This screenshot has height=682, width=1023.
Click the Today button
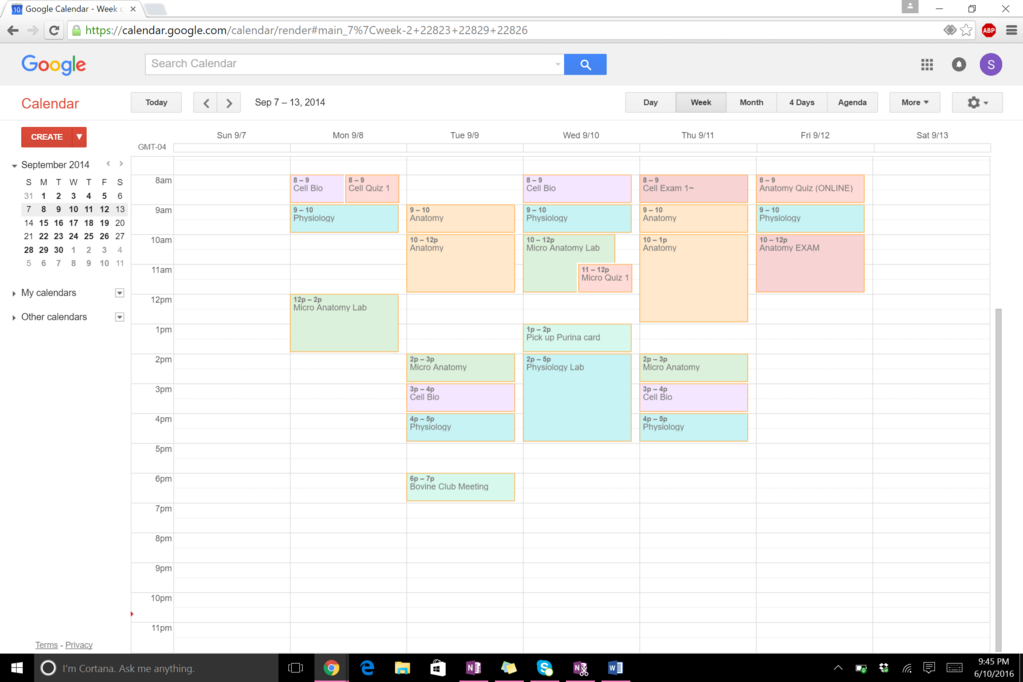coord(156,102)
